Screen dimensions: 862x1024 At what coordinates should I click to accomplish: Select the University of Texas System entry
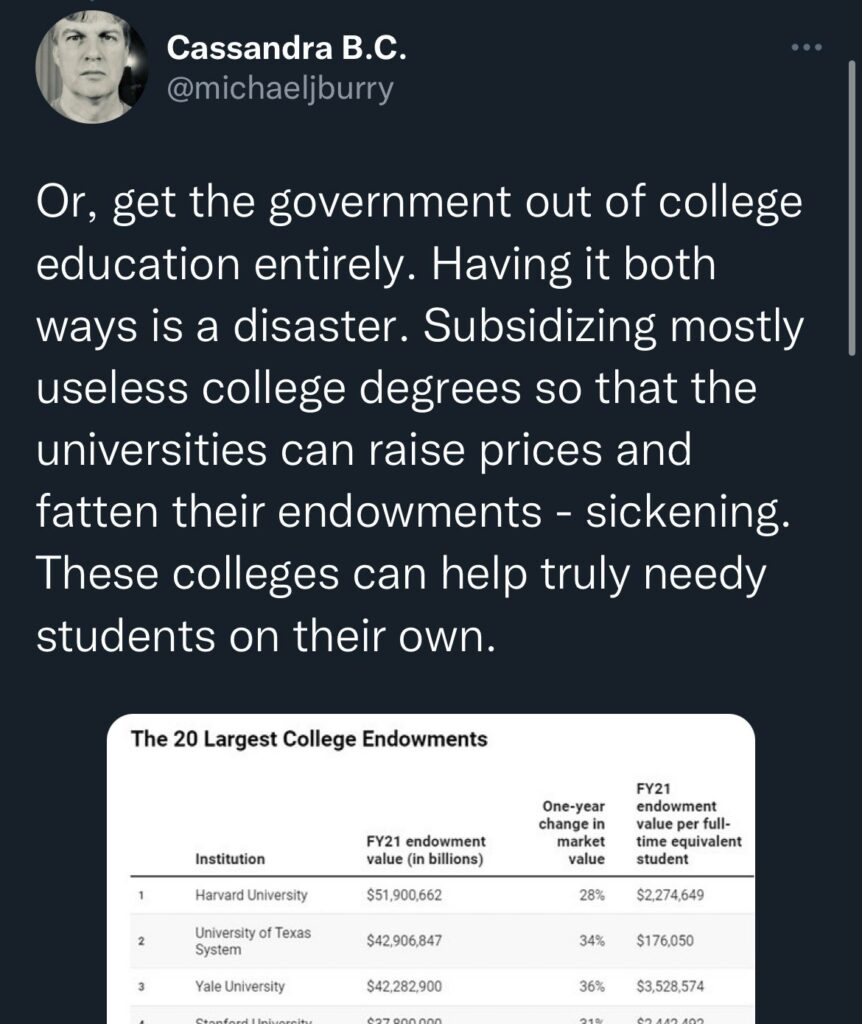pos(253,941)
